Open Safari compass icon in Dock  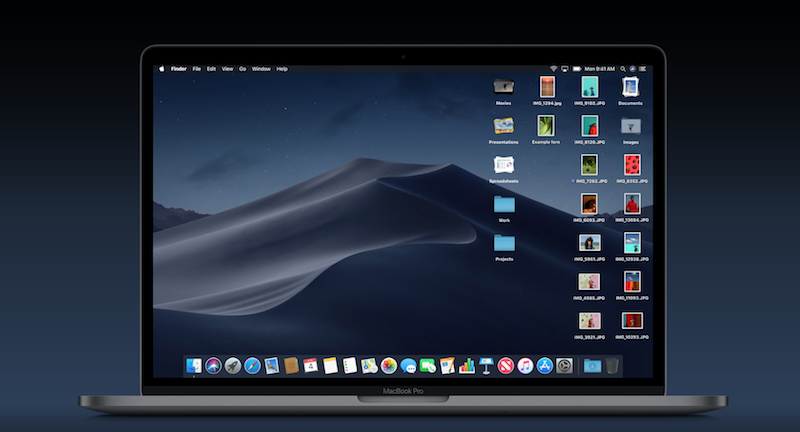(251, 366)
